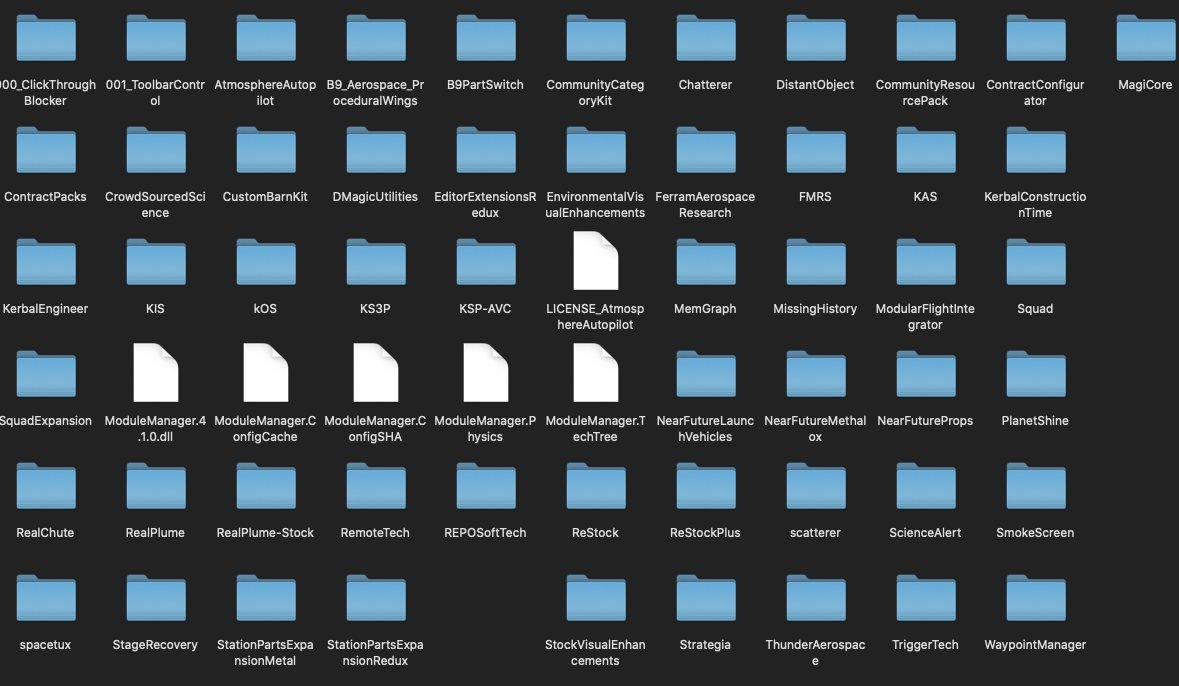Click the ThunderAerospace folder icon
Image resolution: width=1179 pixels, height=686 pixels.
(x=816, y=598)
